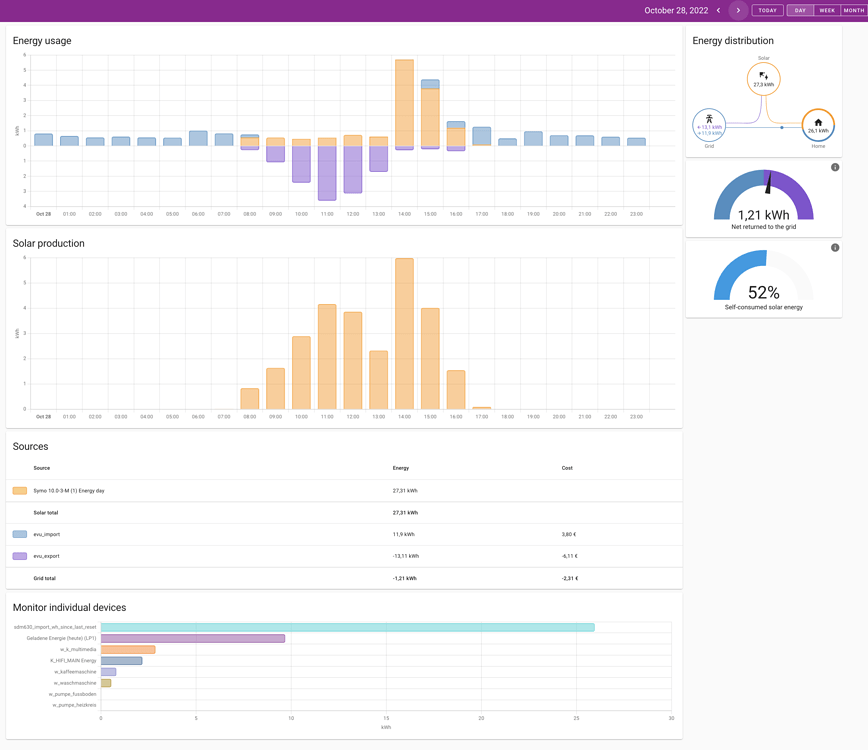Click the 11:00 purple export bar in usage
The width and height of the screenshot is (868, 750).
click(x=327, y=173)
